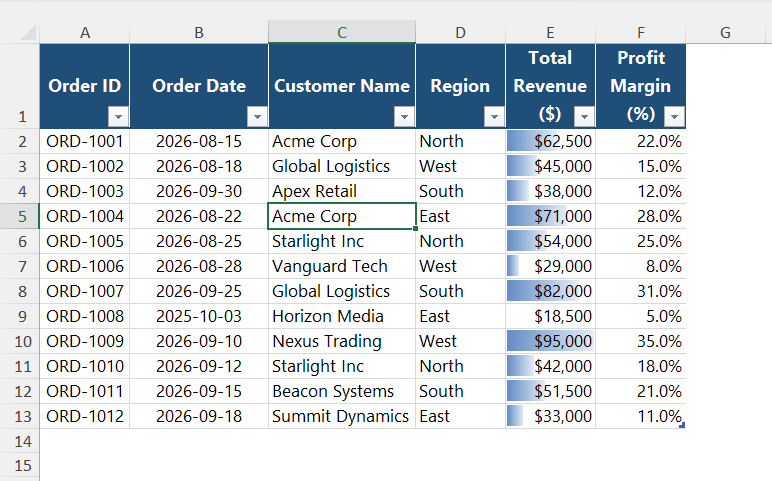Click the 35.0% profit margin cell
Viewport: 772px width, 481px height.
click(641, 341)
